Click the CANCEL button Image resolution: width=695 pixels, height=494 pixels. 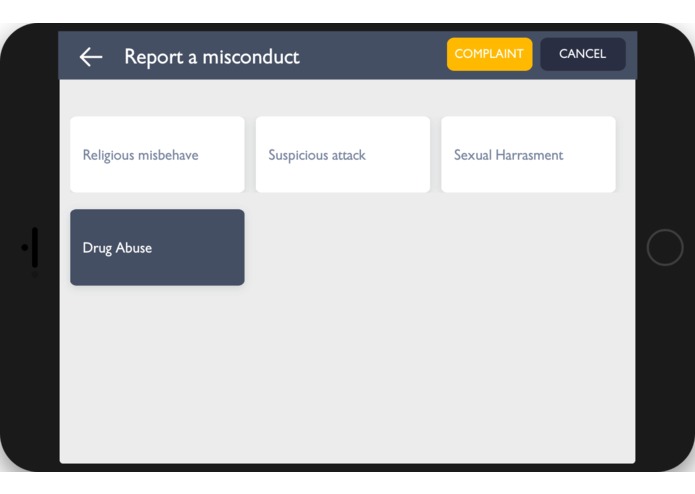click(582, 54)
